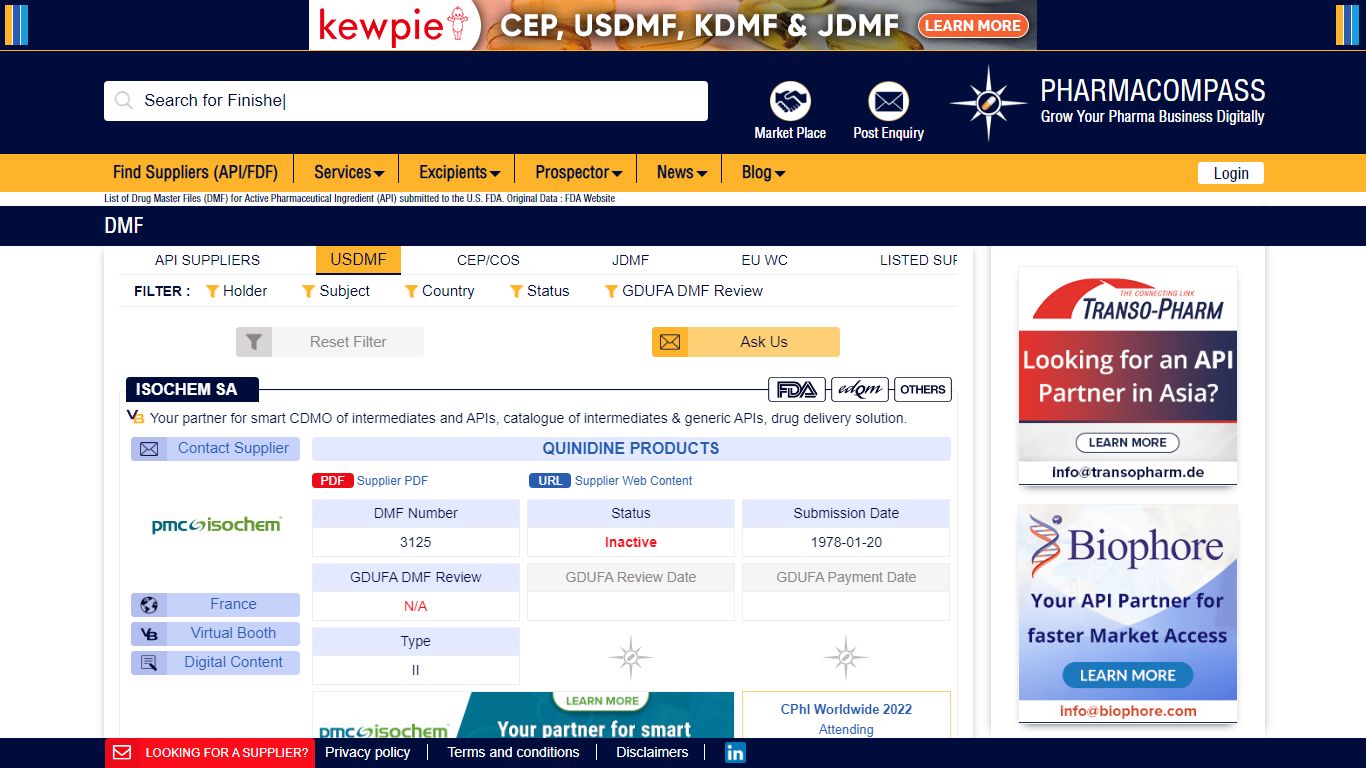The image size is (1366, 768).
Task: Click the Kewpie top banner ad
Action: [673, 25]
